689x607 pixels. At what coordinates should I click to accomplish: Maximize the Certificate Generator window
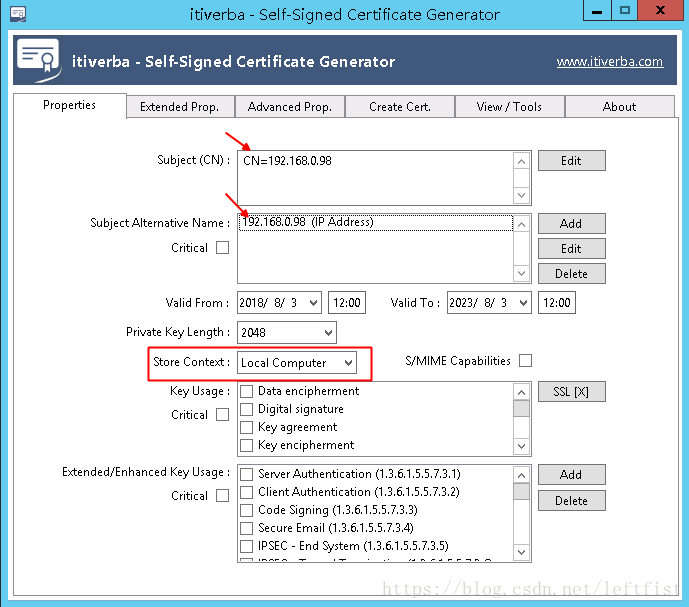tap(624, 11)
